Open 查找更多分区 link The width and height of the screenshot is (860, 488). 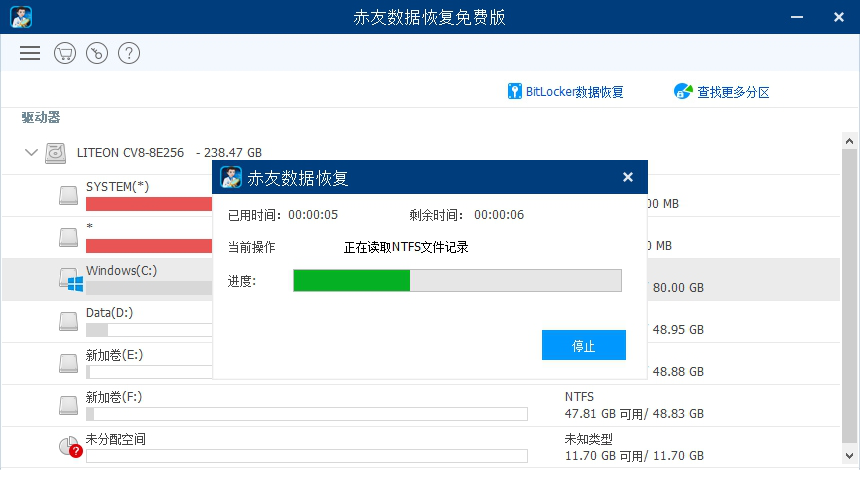coord(733,92)
